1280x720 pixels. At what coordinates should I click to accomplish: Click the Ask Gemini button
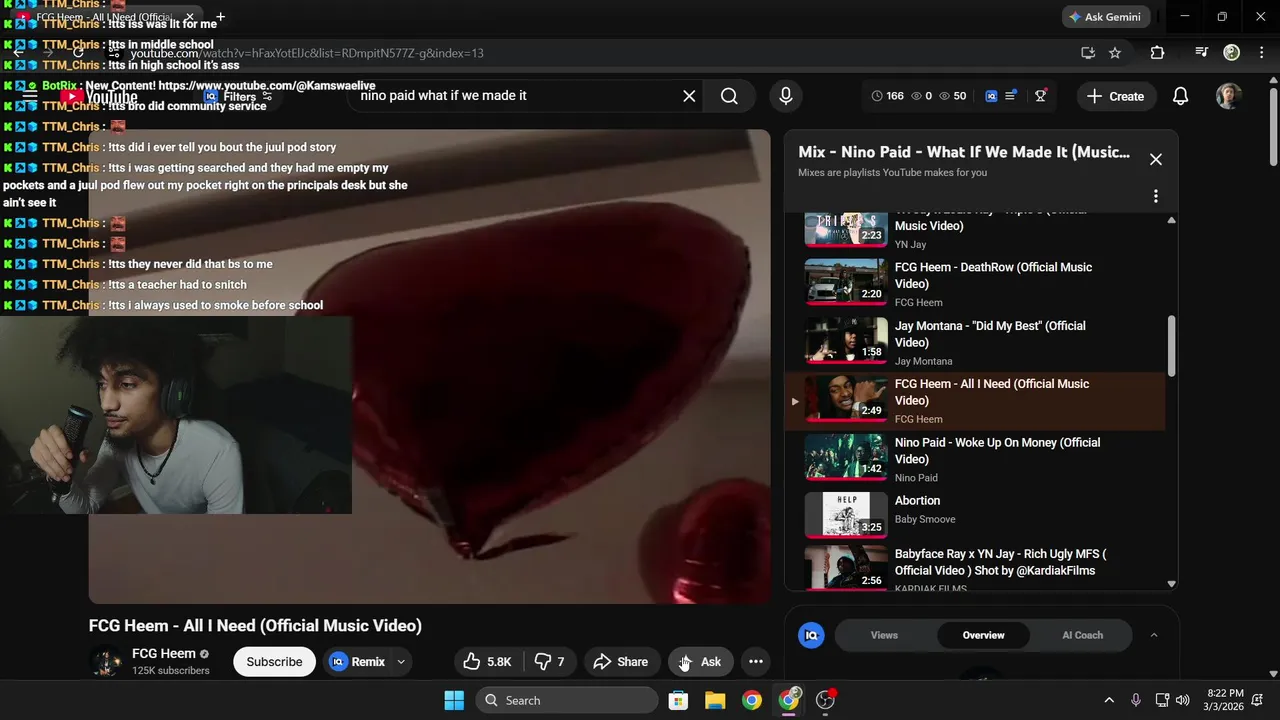(1105, 17)
